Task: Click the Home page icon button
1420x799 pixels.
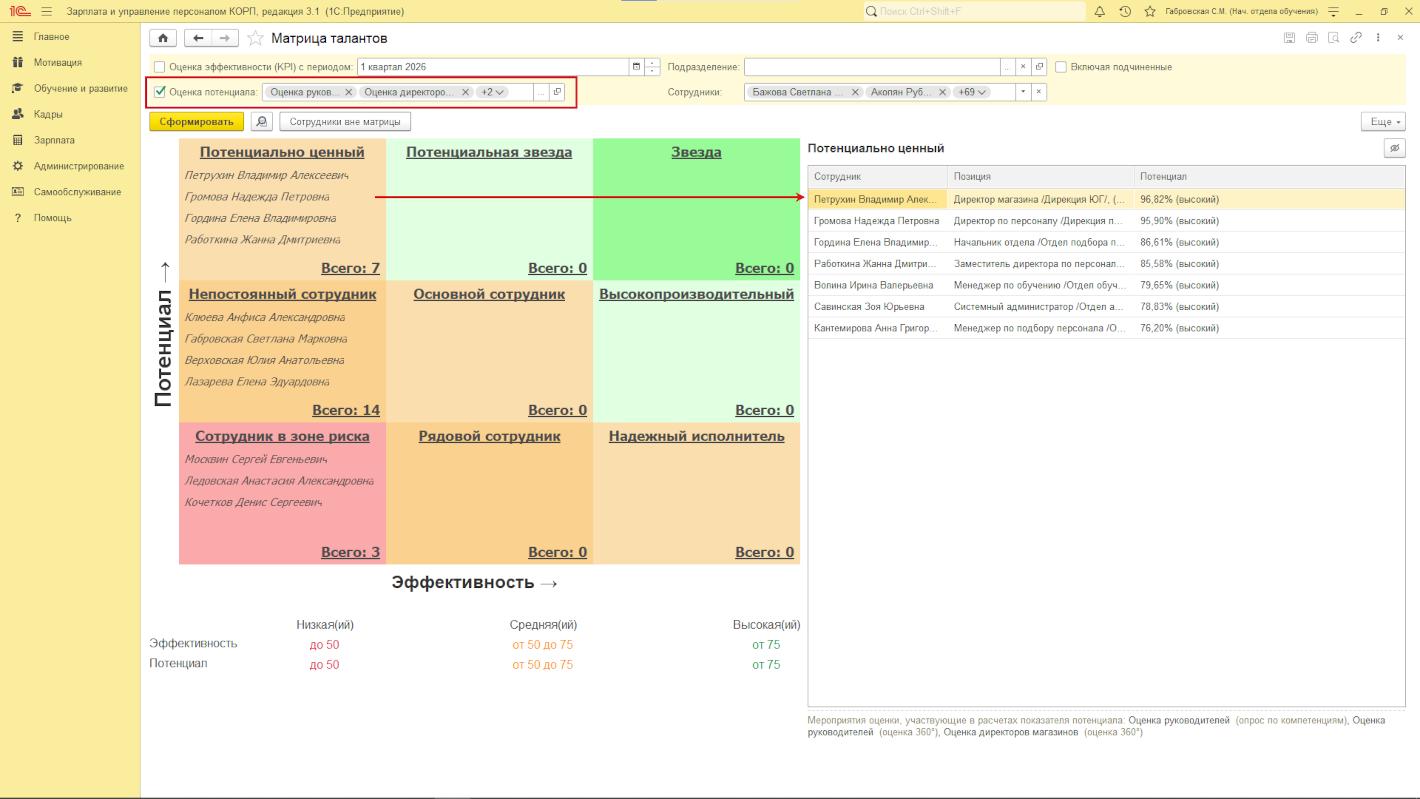Action: tap(162, 38)
